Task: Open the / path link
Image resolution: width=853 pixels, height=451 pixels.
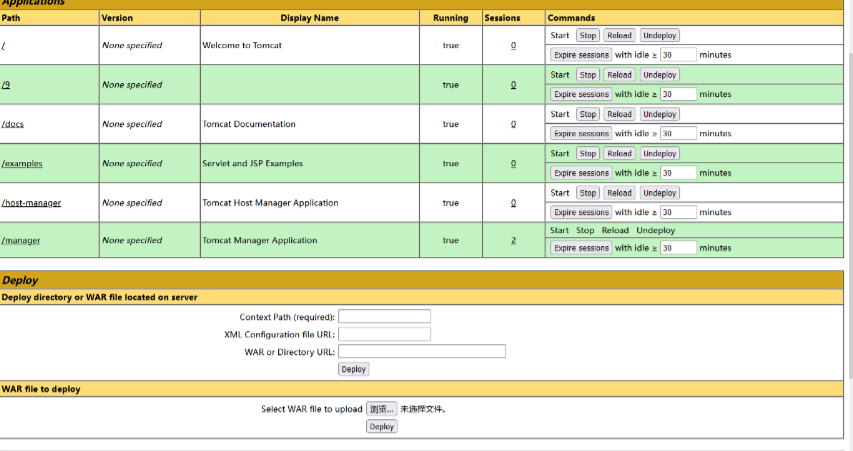Action: 3,46
